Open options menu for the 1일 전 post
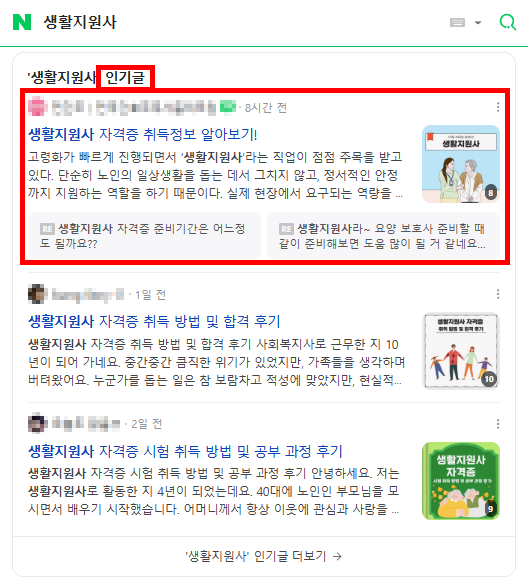 [498, 294]
